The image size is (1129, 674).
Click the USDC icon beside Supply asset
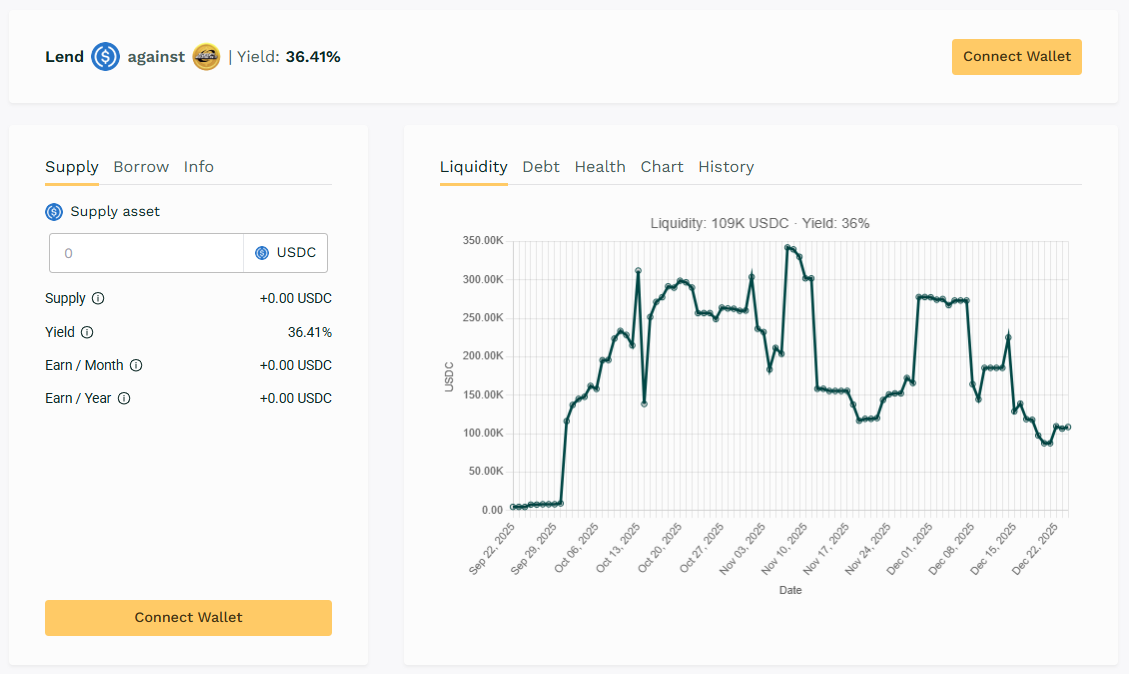[54, 212]
